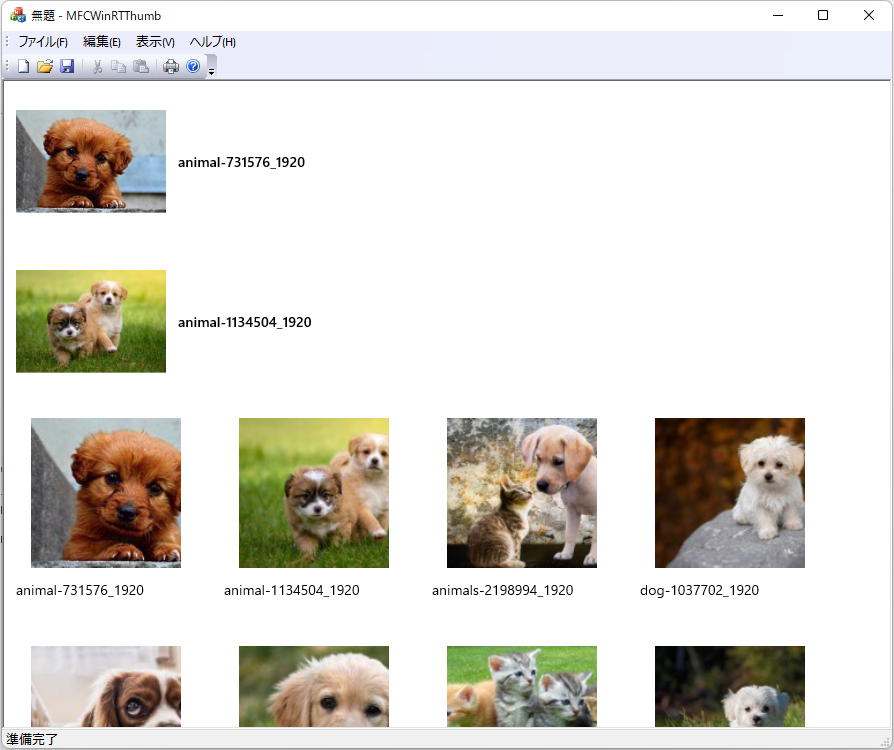Select the large two puppies on grass thumbnail

(314, 493)
